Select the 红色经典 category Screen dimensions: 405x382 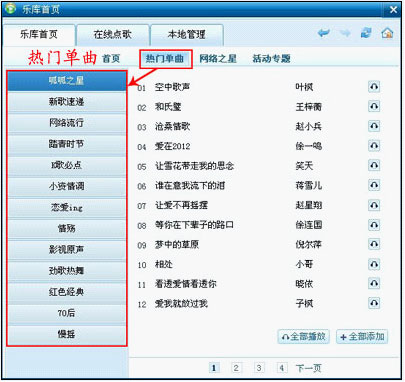(x=66, y=292)
